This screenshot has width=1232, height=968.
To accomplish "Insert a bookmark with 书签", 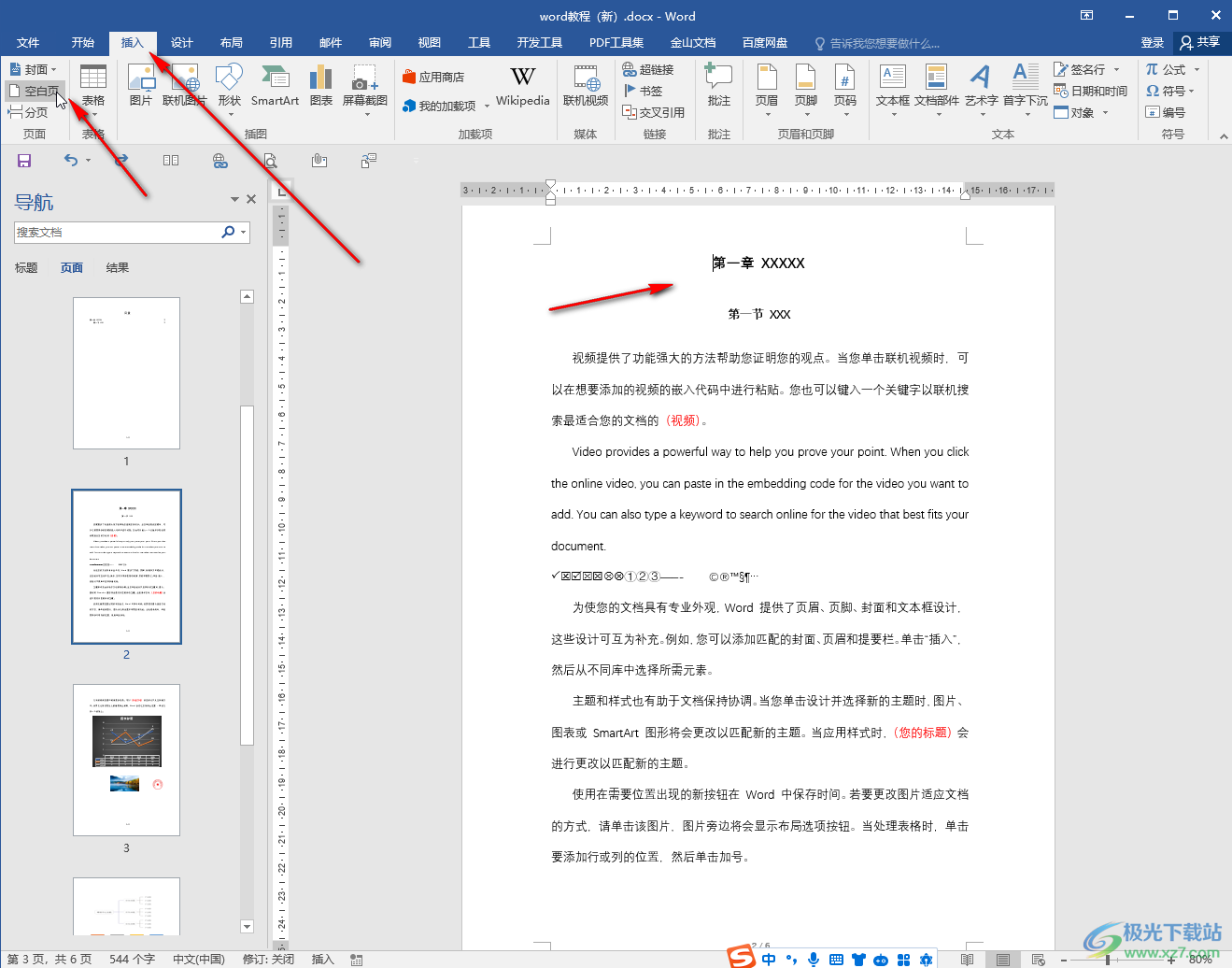I will (644, 91).
